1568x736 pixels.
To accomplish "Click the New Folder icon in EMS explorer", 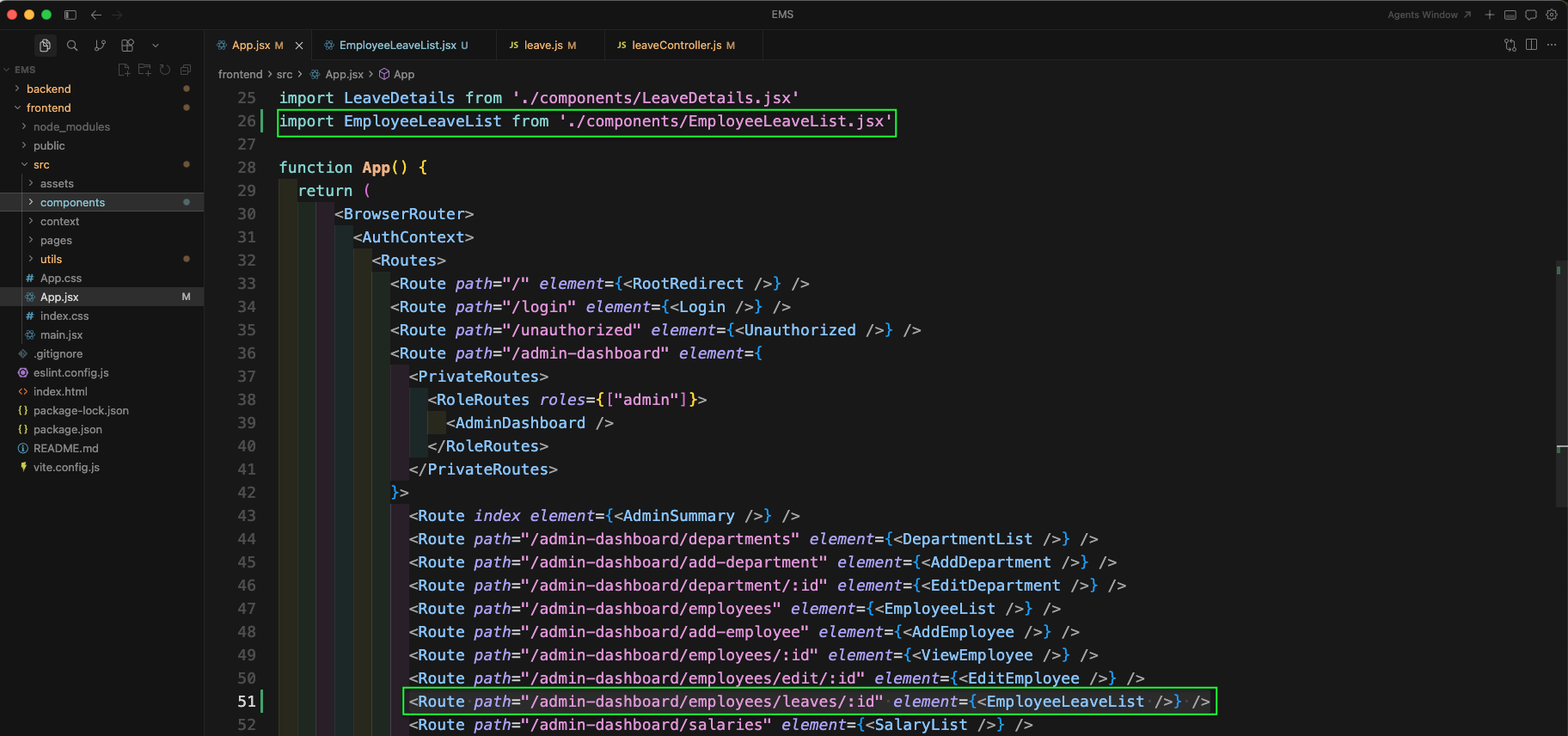I will point(144,70).
